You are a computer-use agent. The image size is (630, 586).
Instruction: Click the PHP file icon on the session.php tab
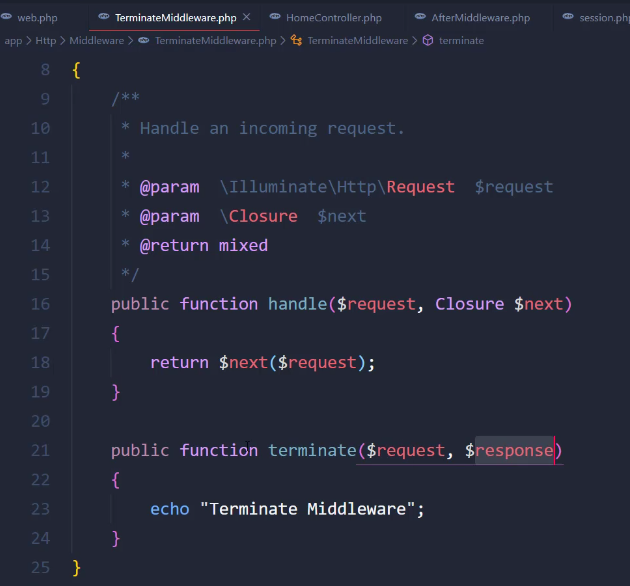[568, 16]
